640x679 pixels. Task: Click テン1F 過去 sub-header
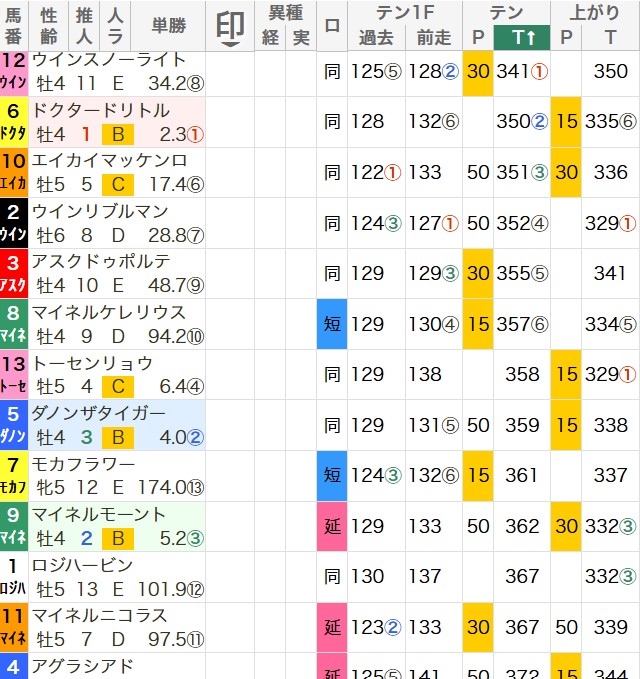pos(376,38)
